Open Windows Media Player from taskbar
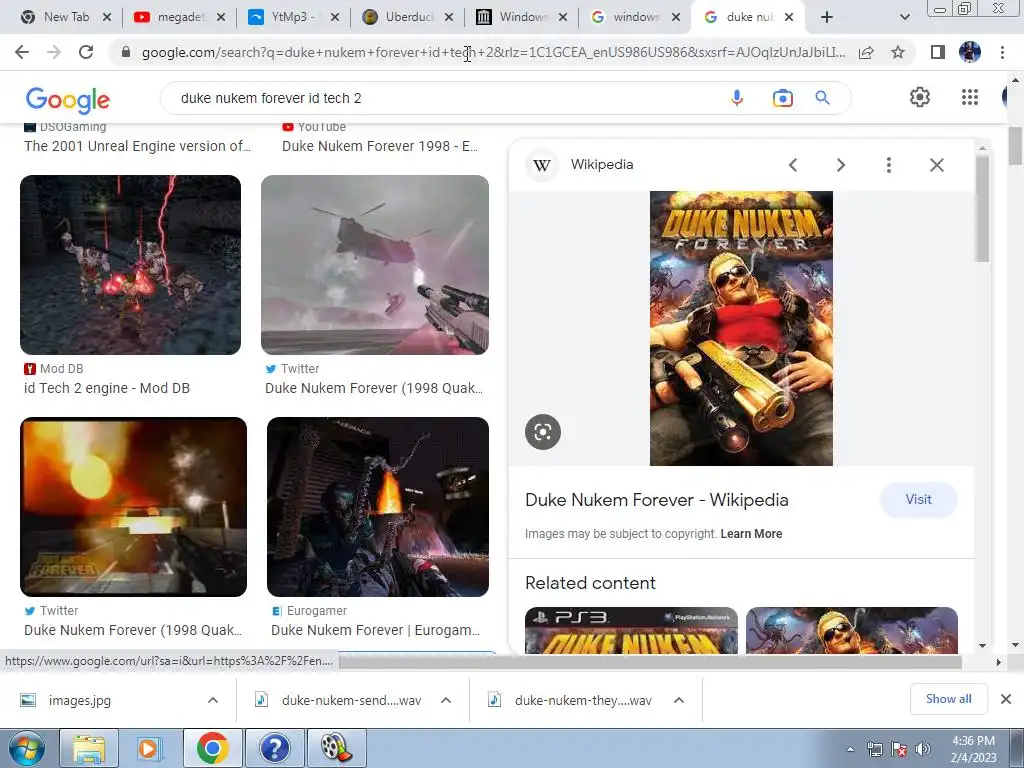1024x768 pixels. (150, 748)
